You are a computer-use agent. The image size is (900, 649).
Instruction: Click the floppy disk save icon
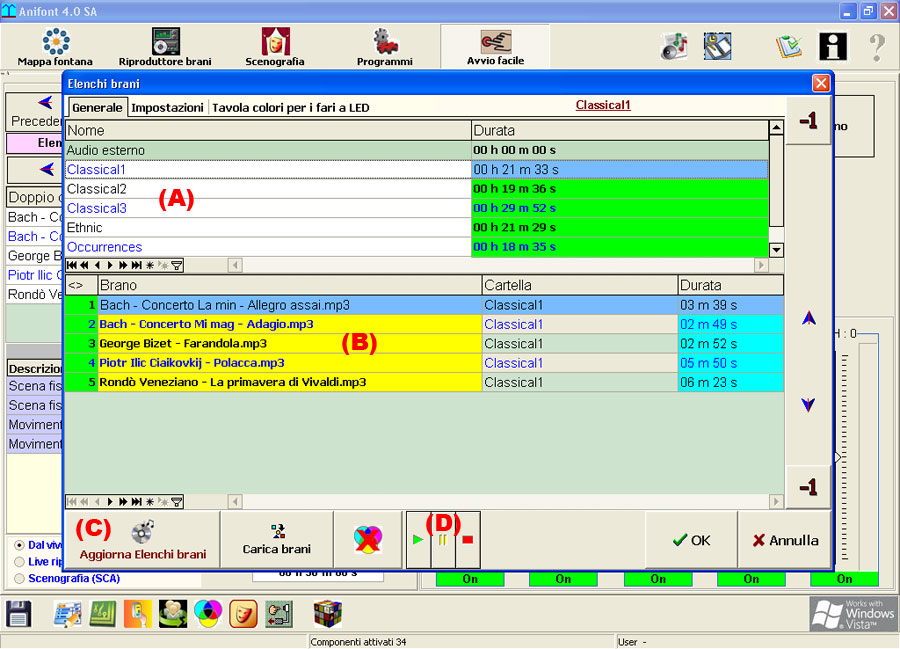(18, 613)
